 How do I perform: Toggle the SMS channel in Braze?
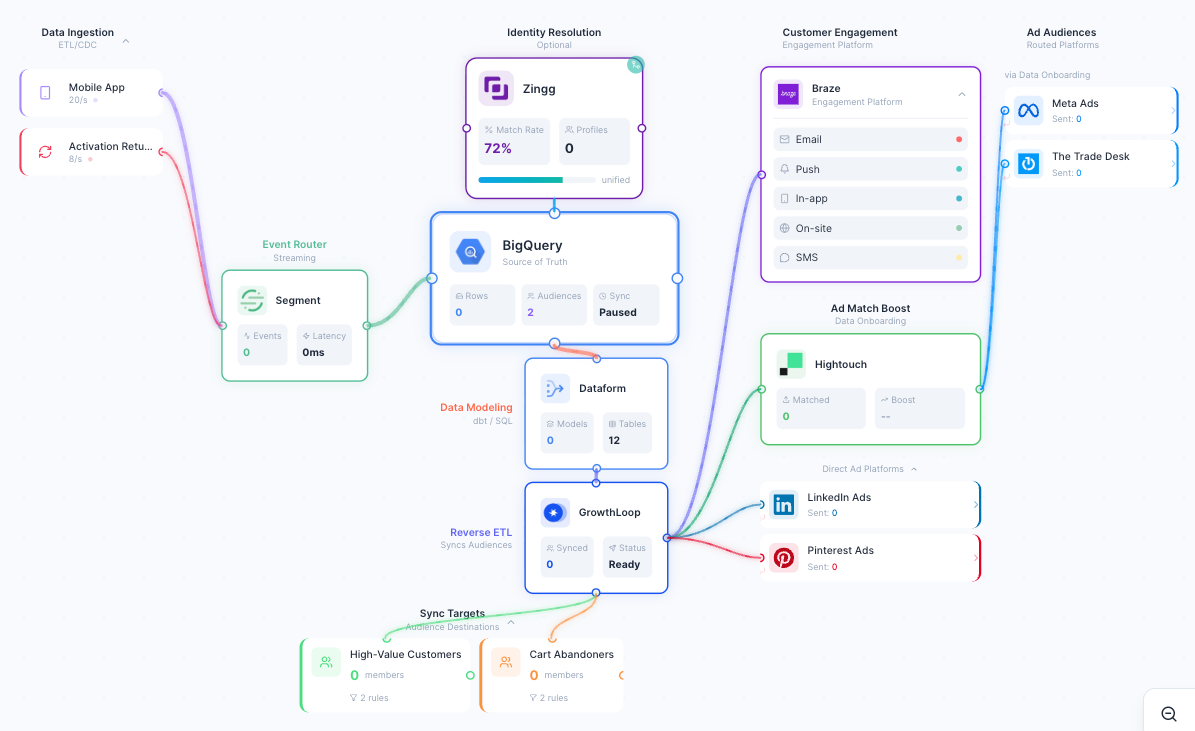point(870,257)
